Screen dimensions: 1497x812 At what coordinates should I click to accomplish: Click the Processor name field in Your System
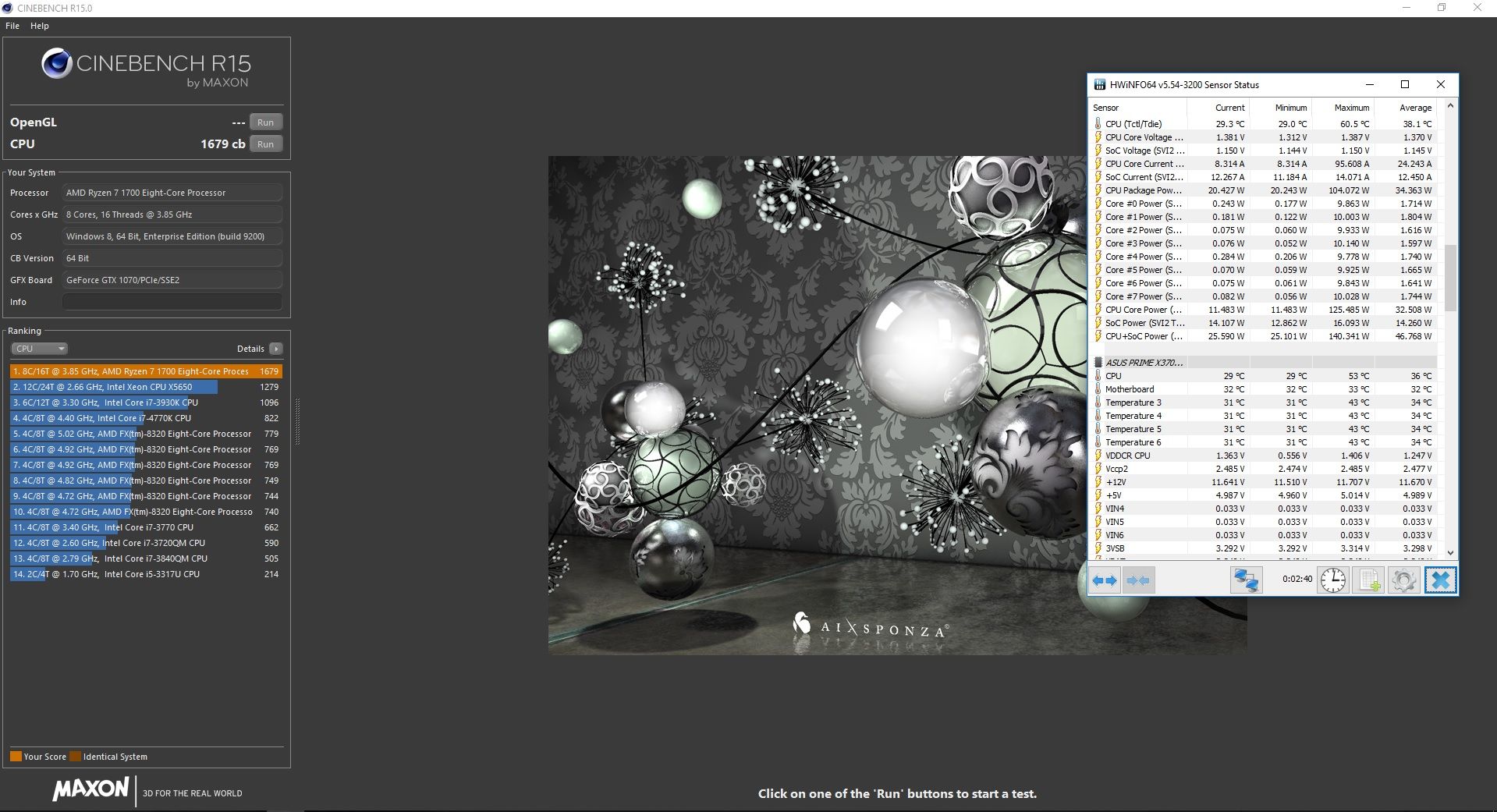[172, 193]
